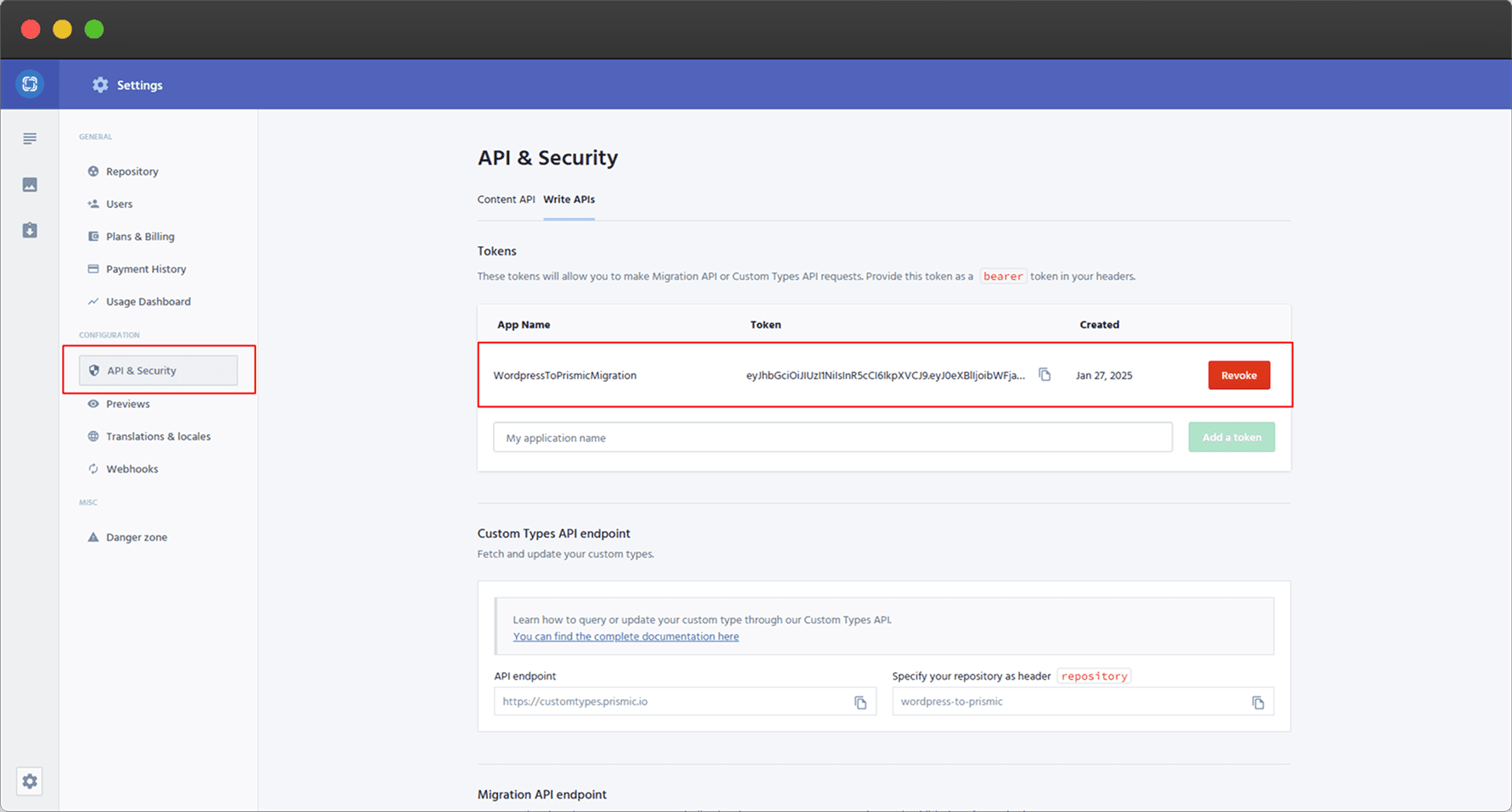Open Usage Dashboard
The height and width of the screenshot is (812, 1512).
(148, 301)
